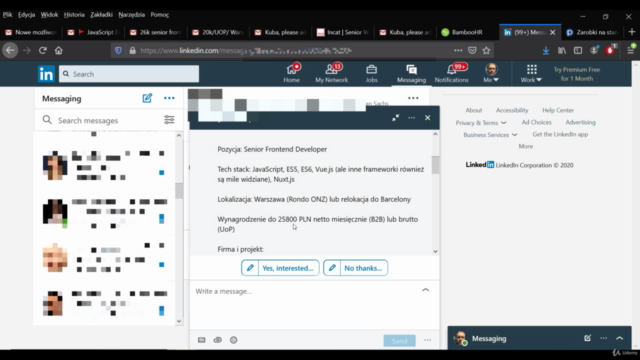The height and width of the screenshot is (360, 640).
Task: Focus the LinkedIn Search box
Action: (x=129, y=74)
